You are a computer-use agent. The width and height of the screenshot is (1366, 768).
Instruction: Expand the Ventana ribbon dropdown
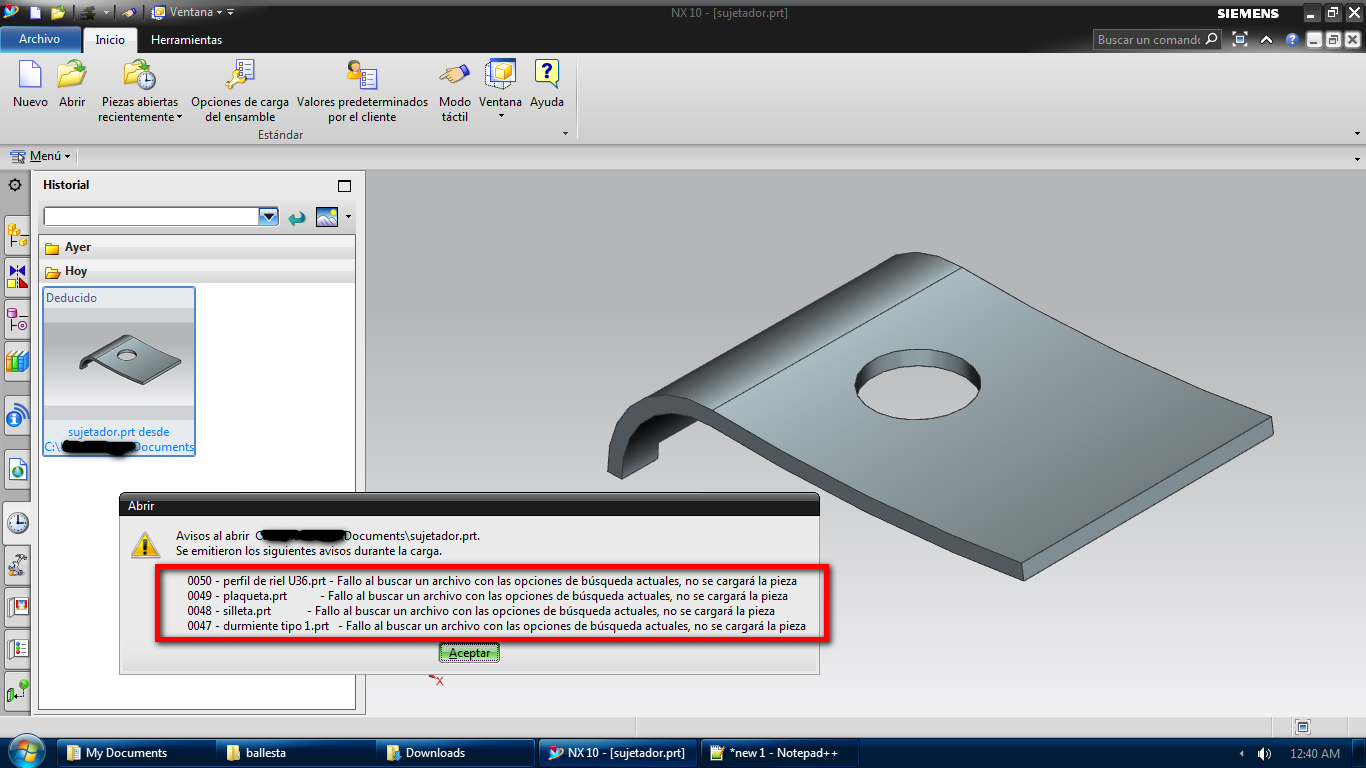pyautogui.click(x=500, y=117)
